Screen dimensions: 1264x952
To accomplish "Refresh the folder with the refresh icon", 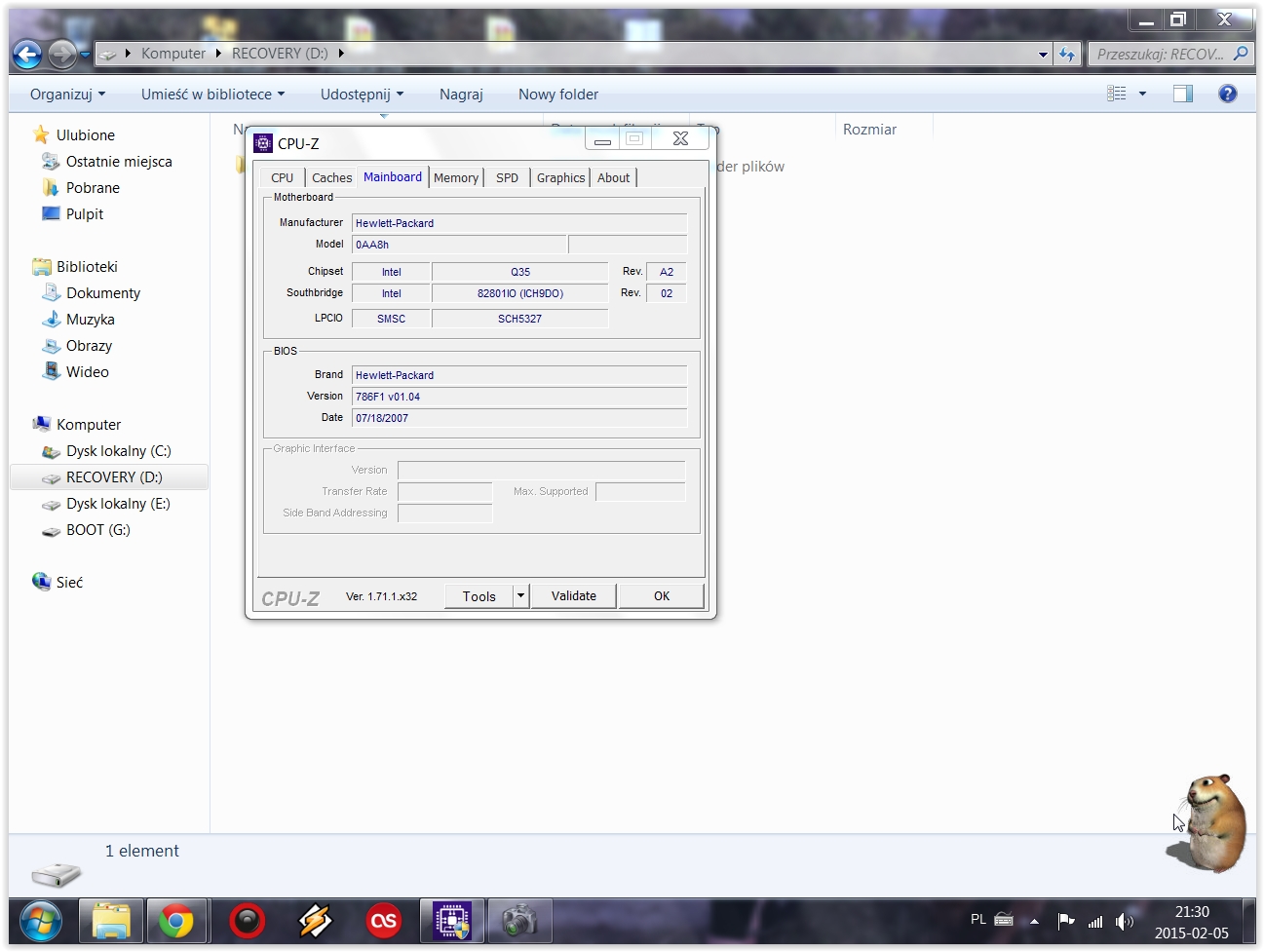I will click(x=1068, y=55).
